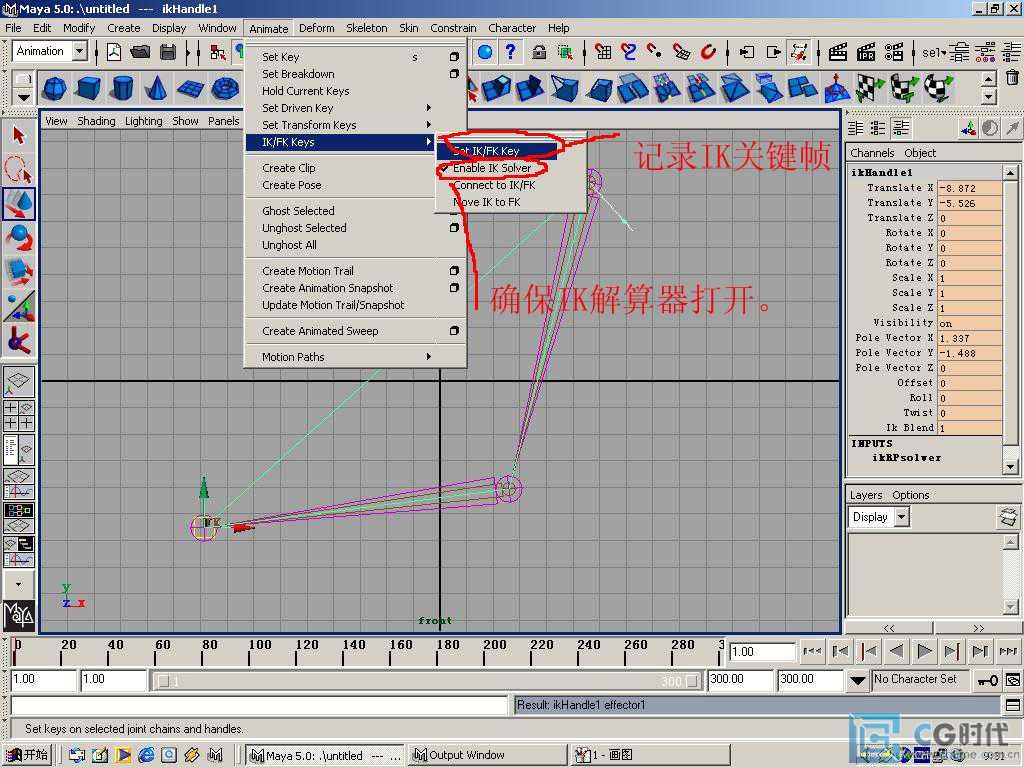
Task: Choose Move IK to FK
Action: point(487,202)
